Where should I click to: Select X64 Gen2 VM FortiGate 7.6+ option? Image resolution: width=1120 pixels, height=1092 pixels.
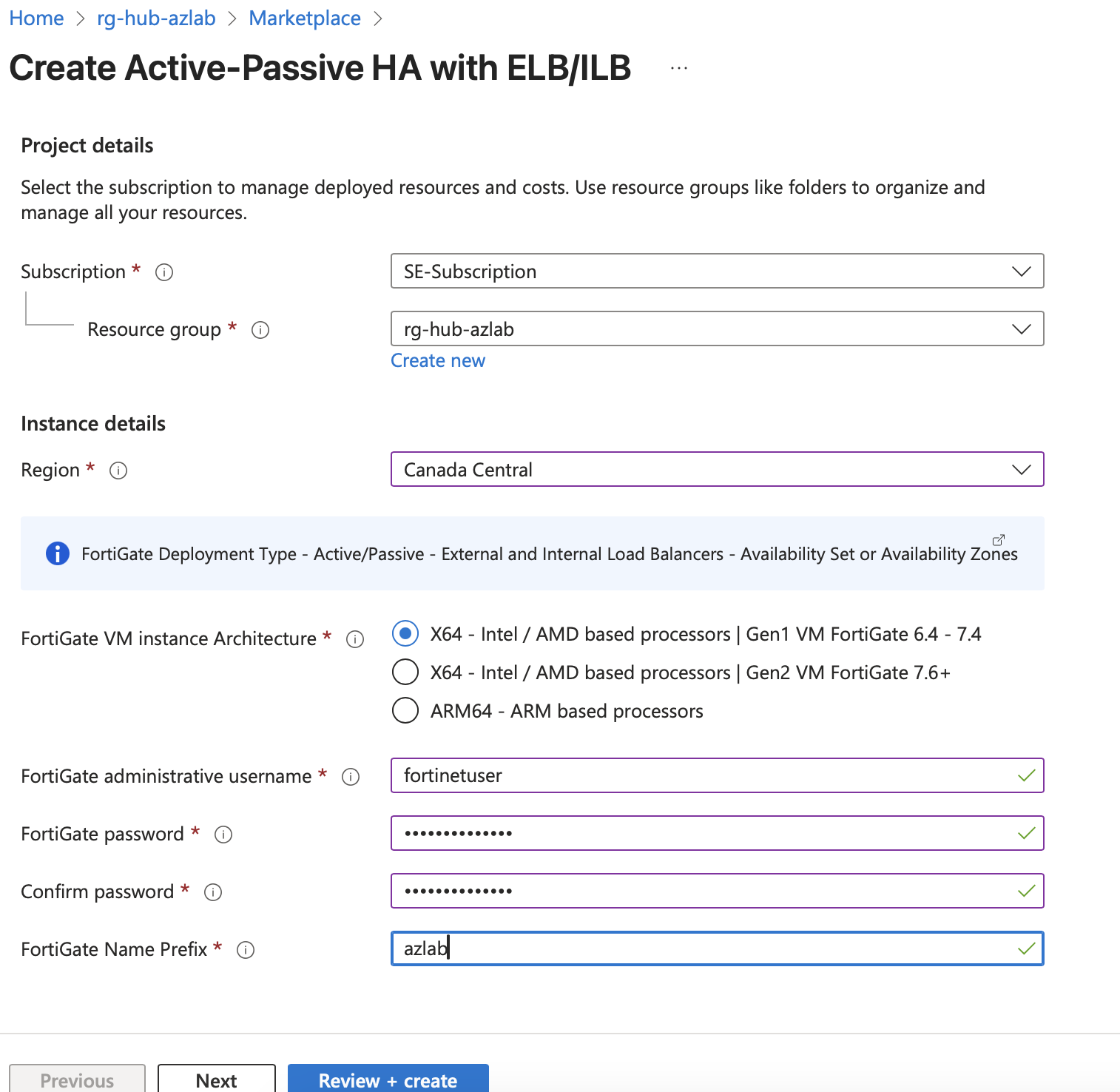pos(405,673)
